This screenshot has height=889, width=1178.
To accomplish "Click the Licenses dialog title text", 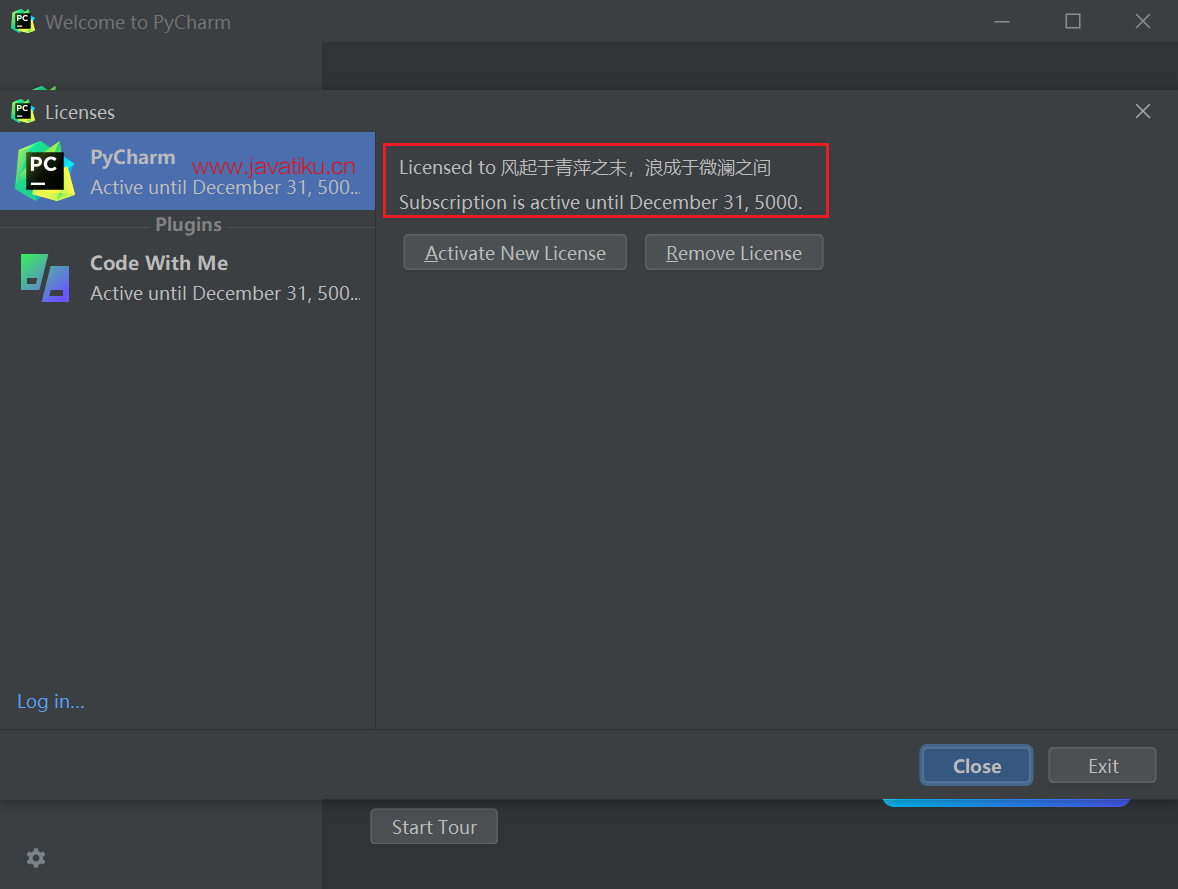I will point(80,113).
